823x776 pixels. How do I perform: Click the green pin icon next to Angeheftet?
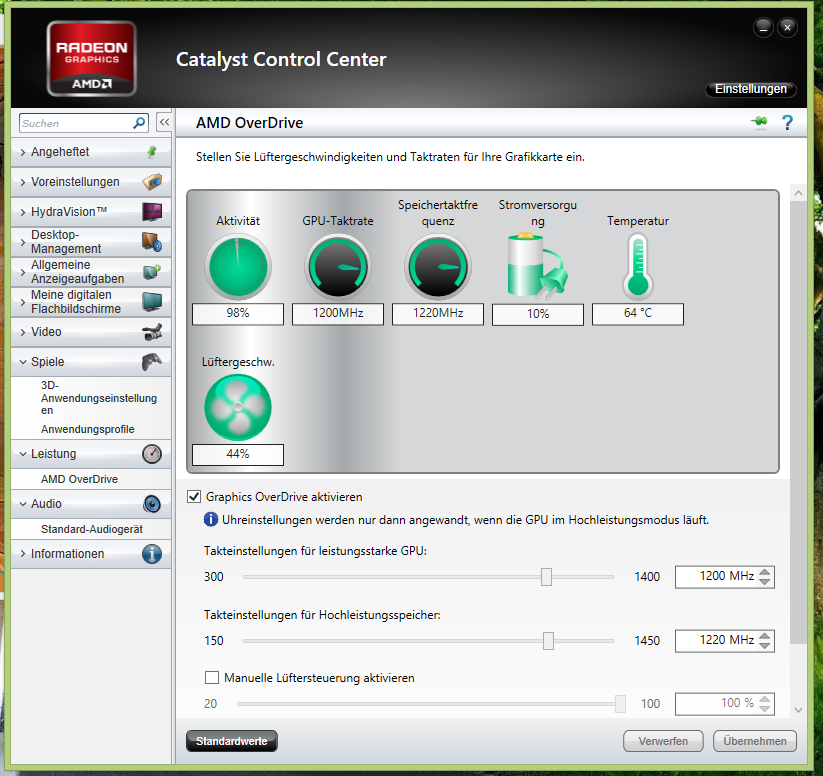(152, 152)
